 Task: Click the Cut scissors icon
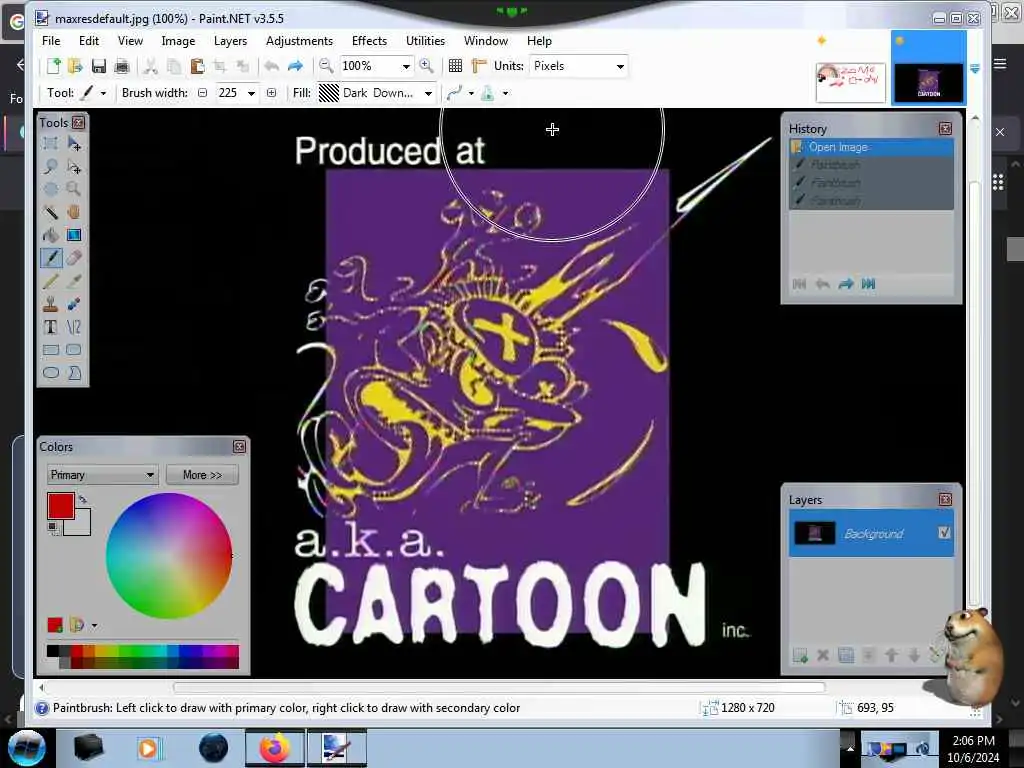151,66
